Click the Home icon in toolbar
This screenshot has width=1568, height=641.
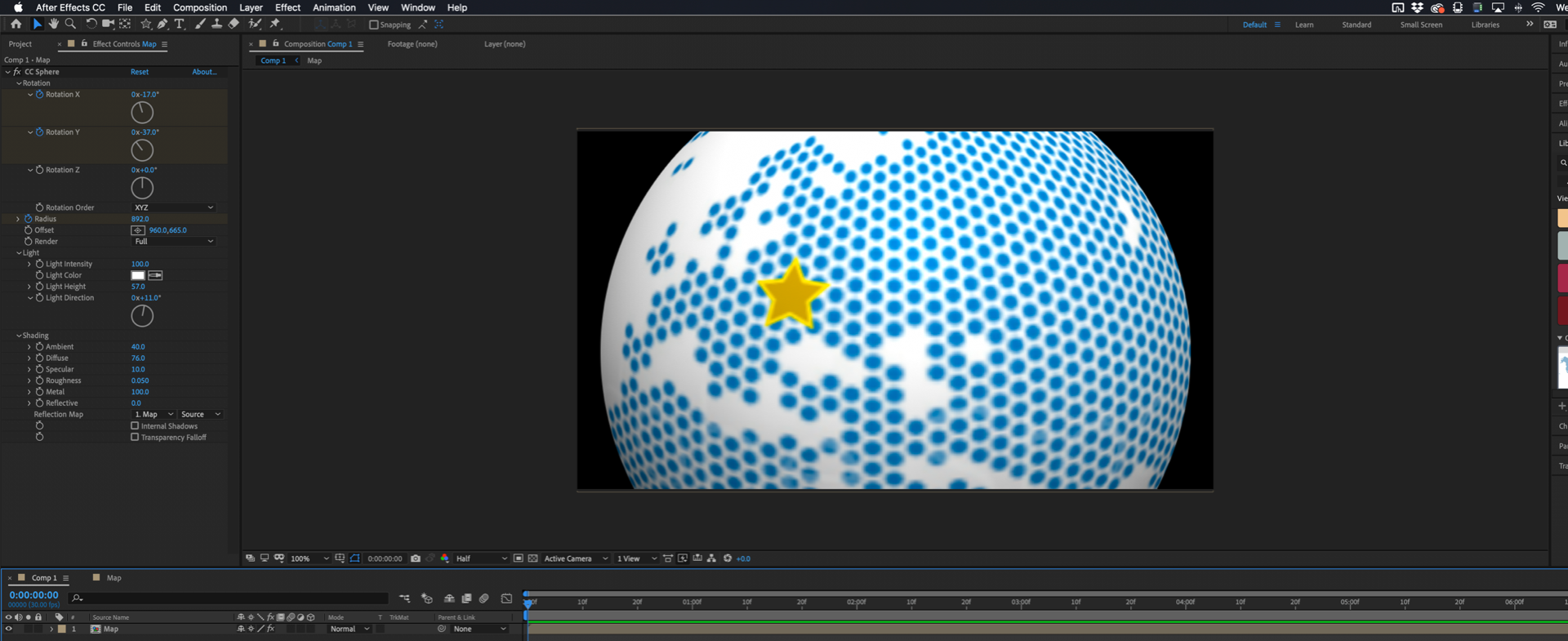tap(16, 24)
